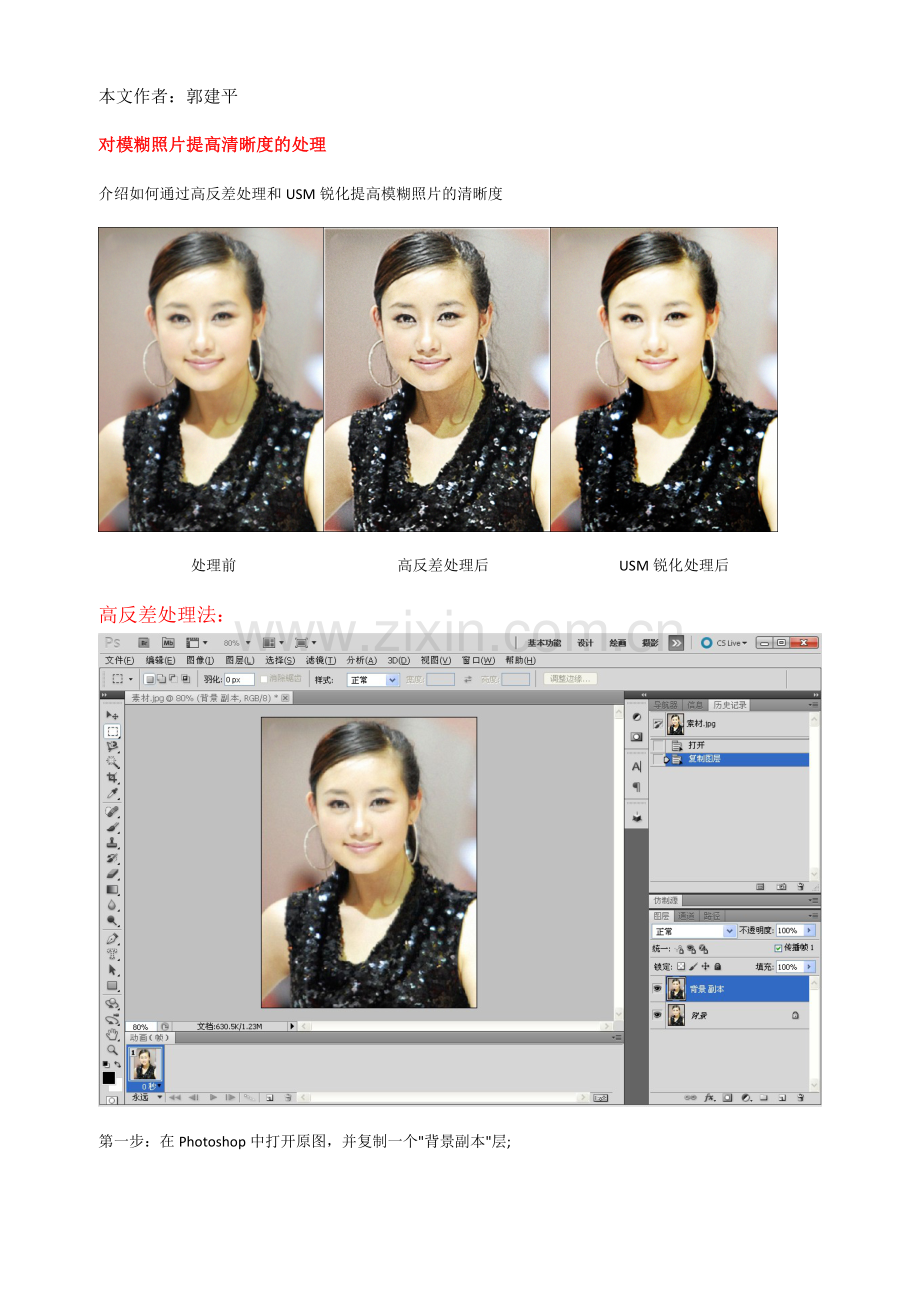
Task: Select the Crop tool
Action: tap(112, 777)
